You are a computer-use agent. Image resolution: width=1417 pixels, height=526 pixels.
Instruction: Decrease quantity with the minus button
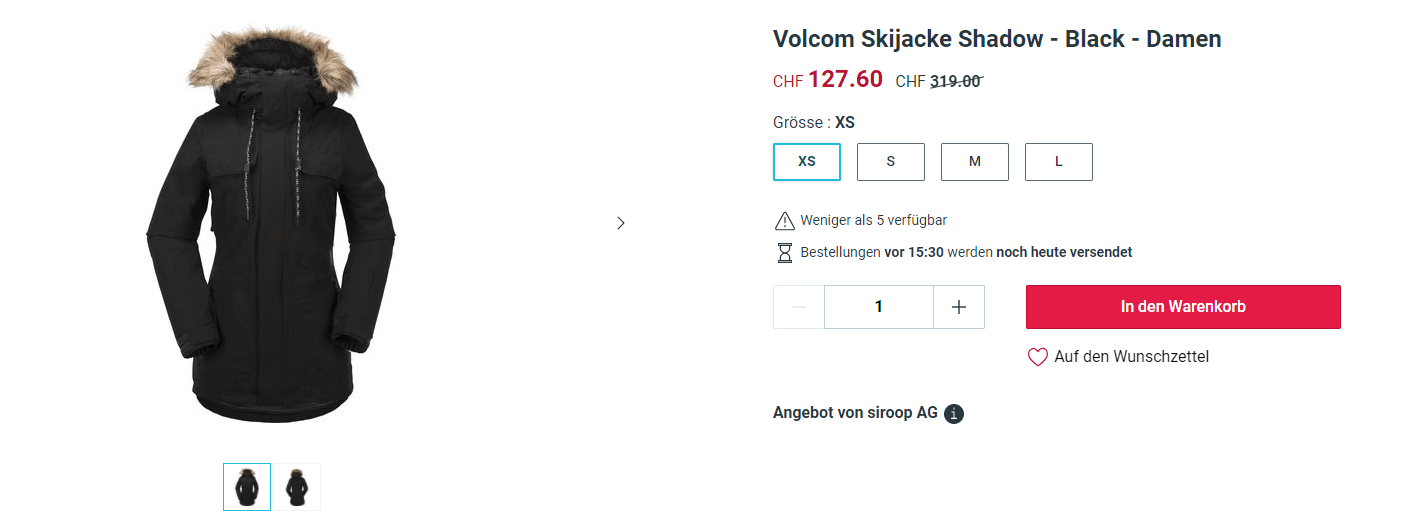pyautogui.click(x=799, y=307)
